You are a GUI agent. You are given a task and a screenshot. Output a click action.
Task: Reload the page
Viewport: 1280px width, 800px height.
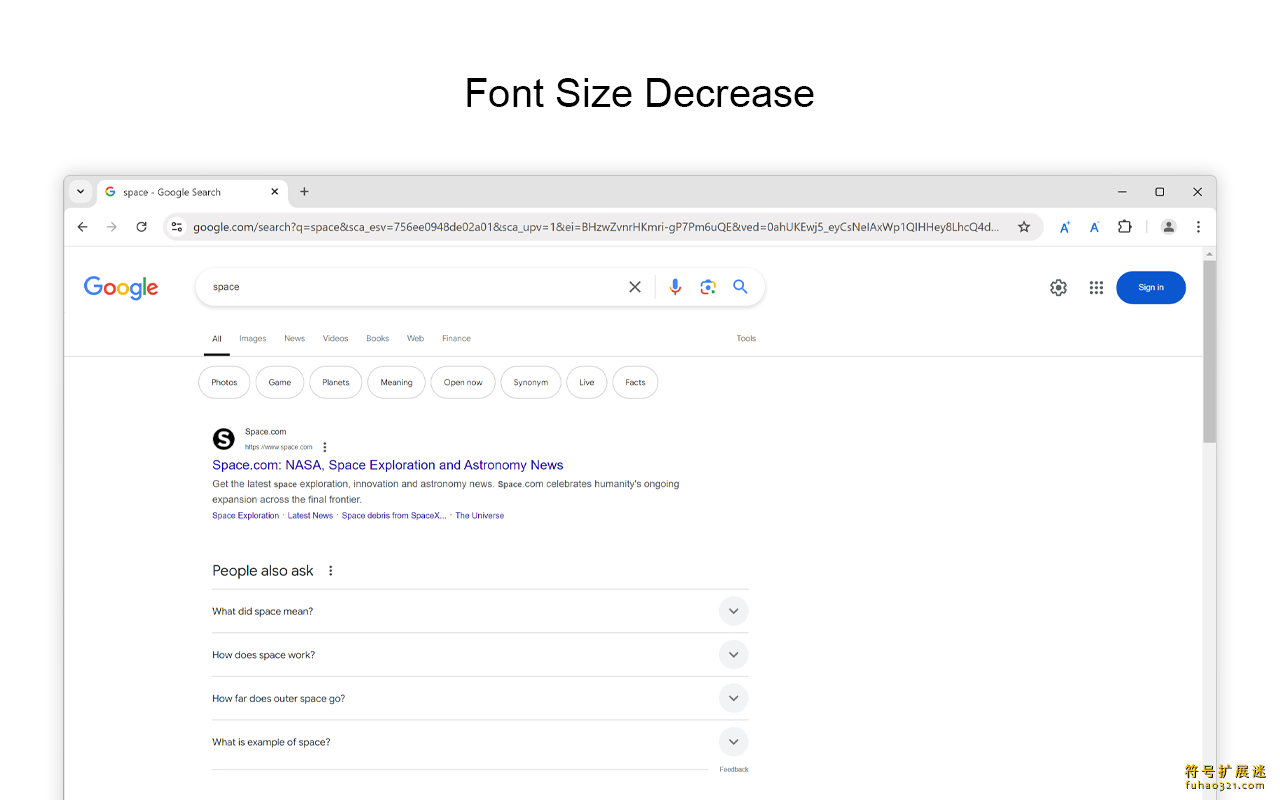(x=142, y=227)
